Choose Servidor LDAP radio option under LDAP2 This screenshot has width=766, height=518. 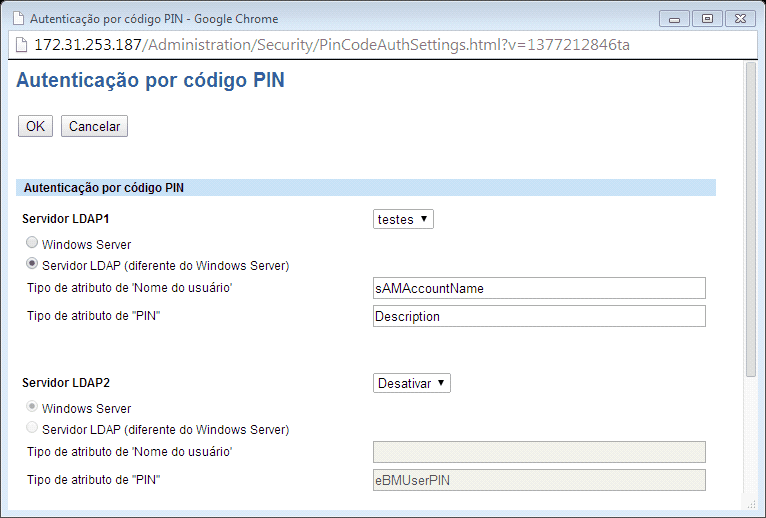point(33,429)
